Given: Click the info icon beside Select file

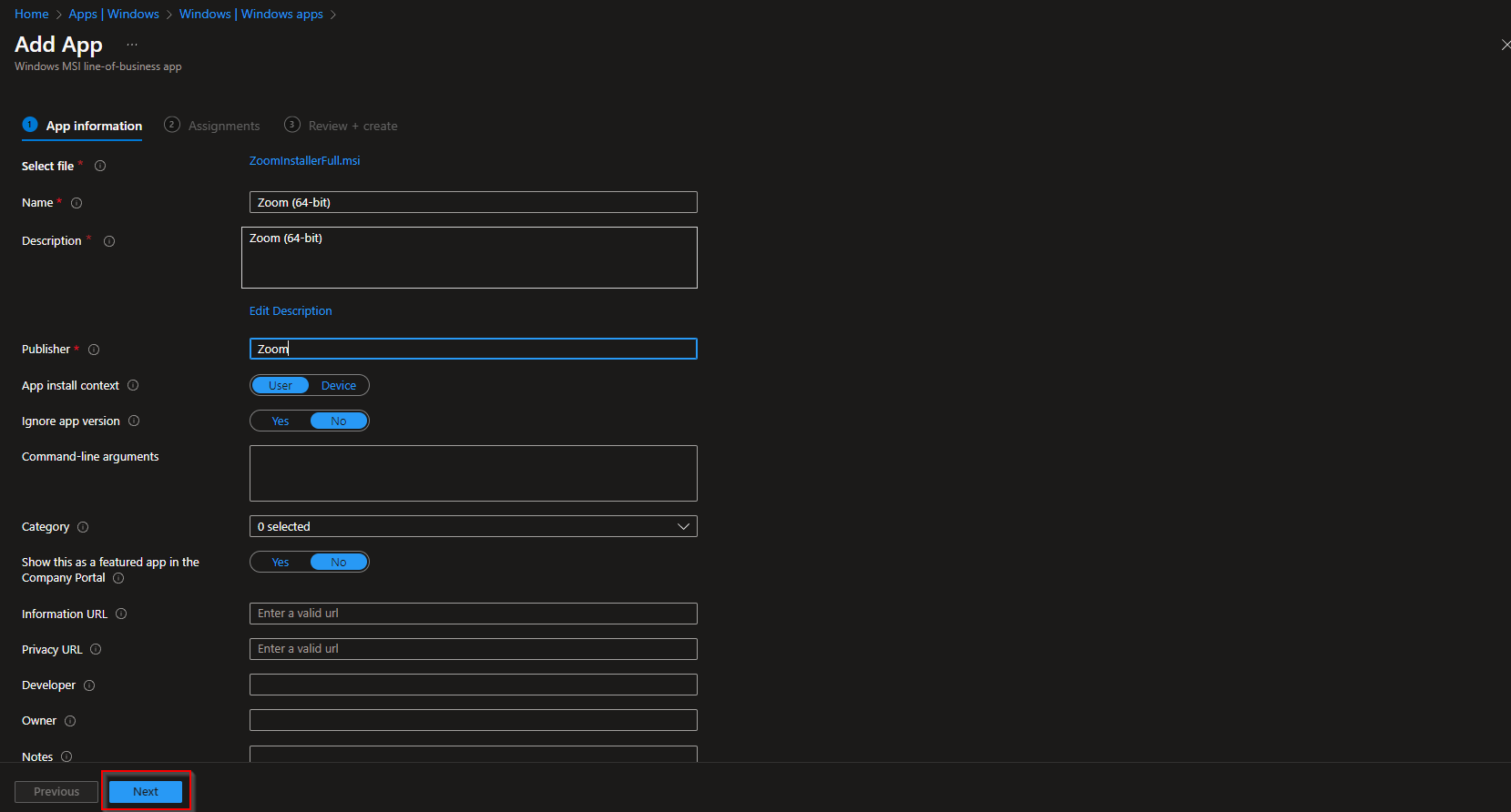Looking at the screenshot, I should pos(99,166).
